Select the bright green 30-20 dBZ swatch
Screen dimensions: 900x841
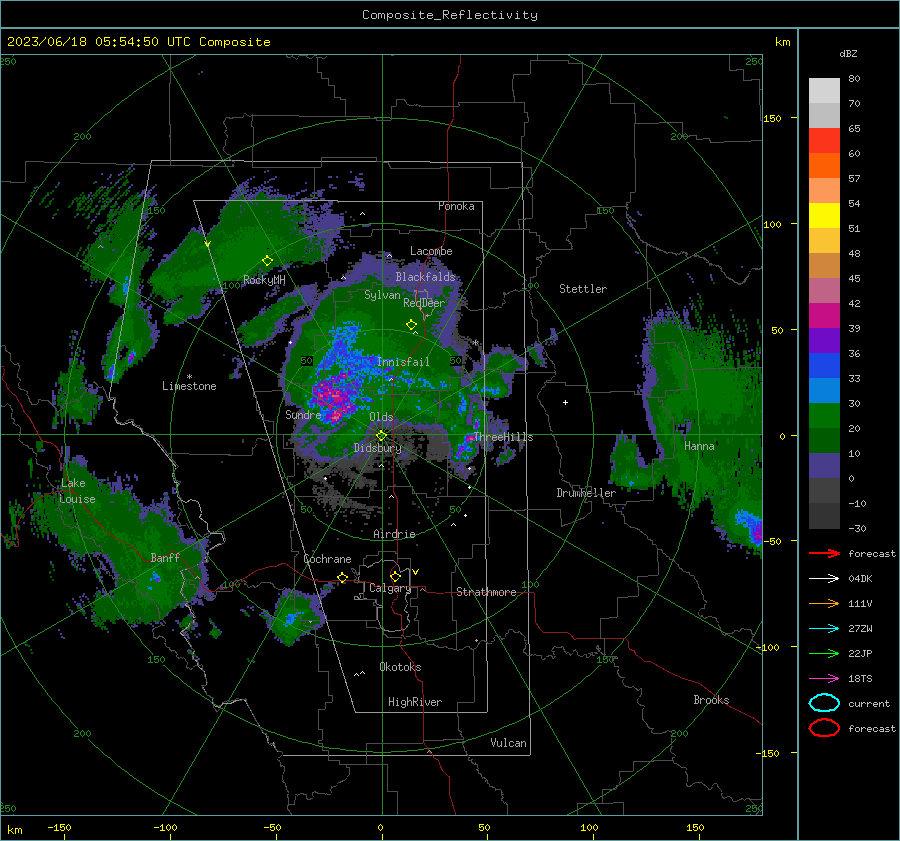[824, 416]
